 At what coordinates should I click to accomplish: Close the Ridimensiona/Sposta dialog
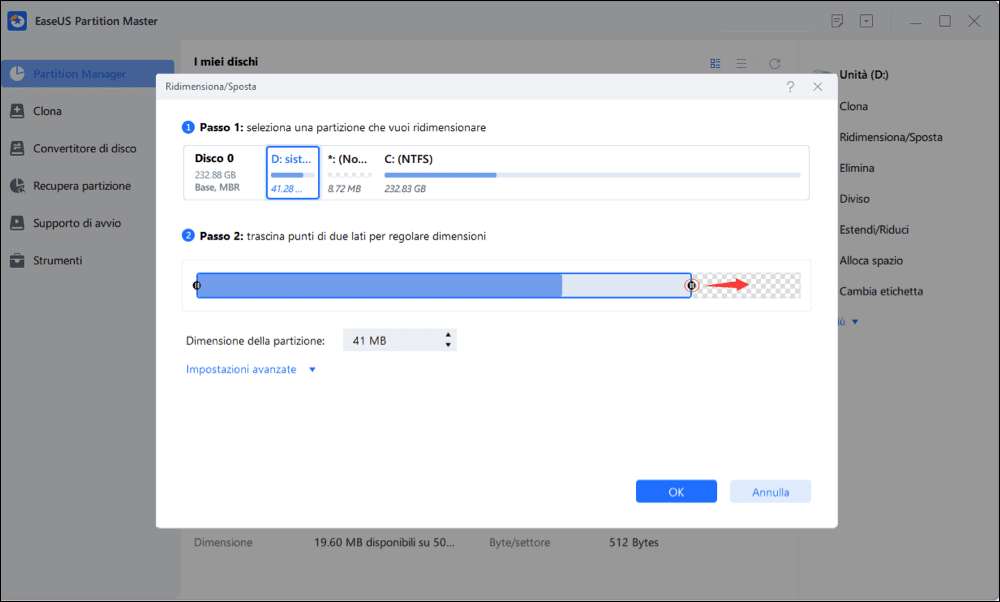(818, 87)
